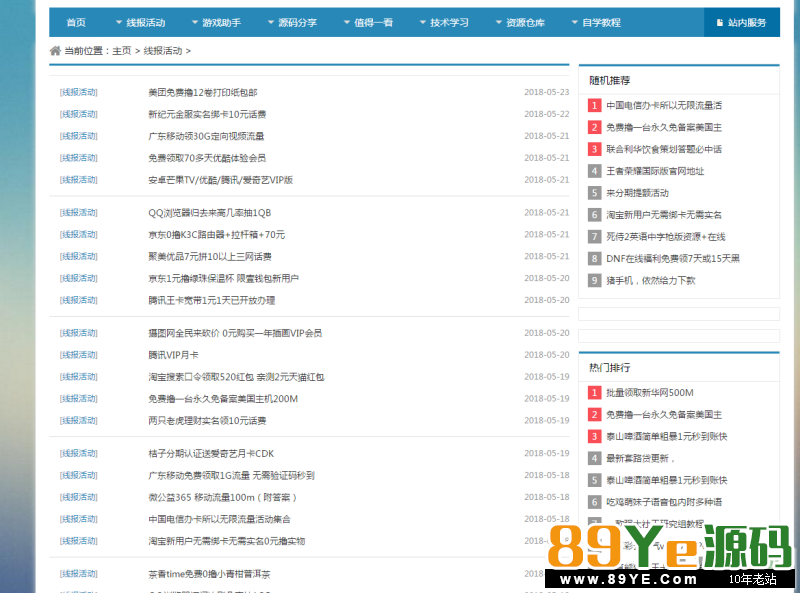The width and height of the screenshot is (800, 593).
Task: Open sidebar item 淘宝新用户无需绑卡无需实名
Action: (664, 215)
